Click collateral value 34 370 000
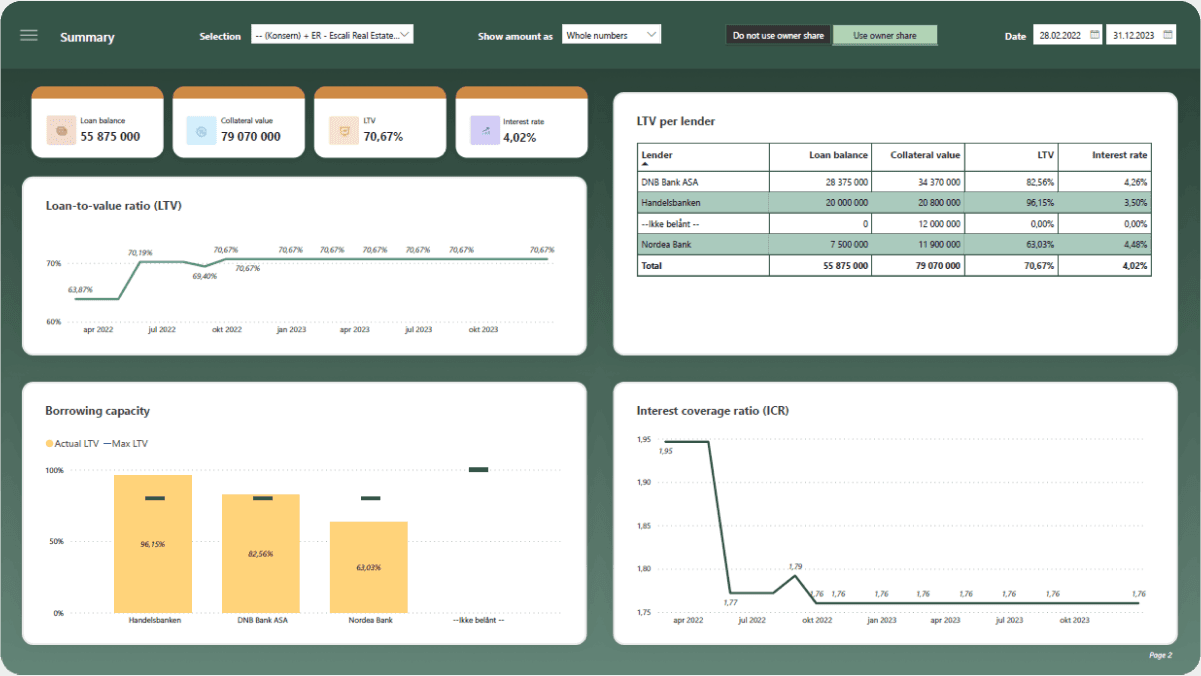Image resolution: width=1201 pixels, height=676 pixels. [939, 183]
